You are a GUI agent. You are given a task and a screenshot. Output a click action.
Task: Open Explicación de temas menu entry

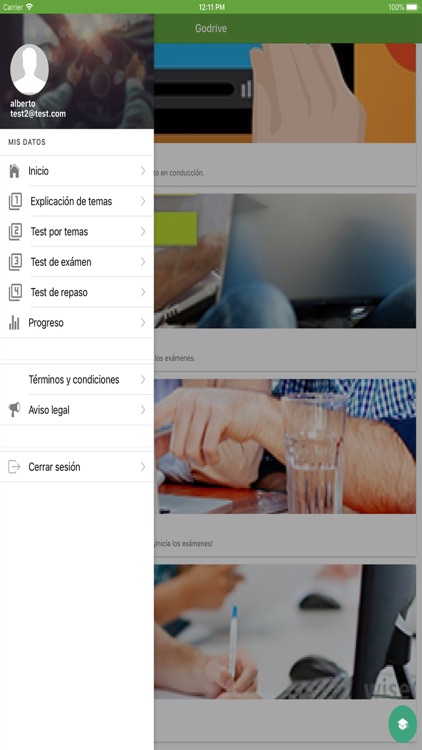tap(77, 201)
